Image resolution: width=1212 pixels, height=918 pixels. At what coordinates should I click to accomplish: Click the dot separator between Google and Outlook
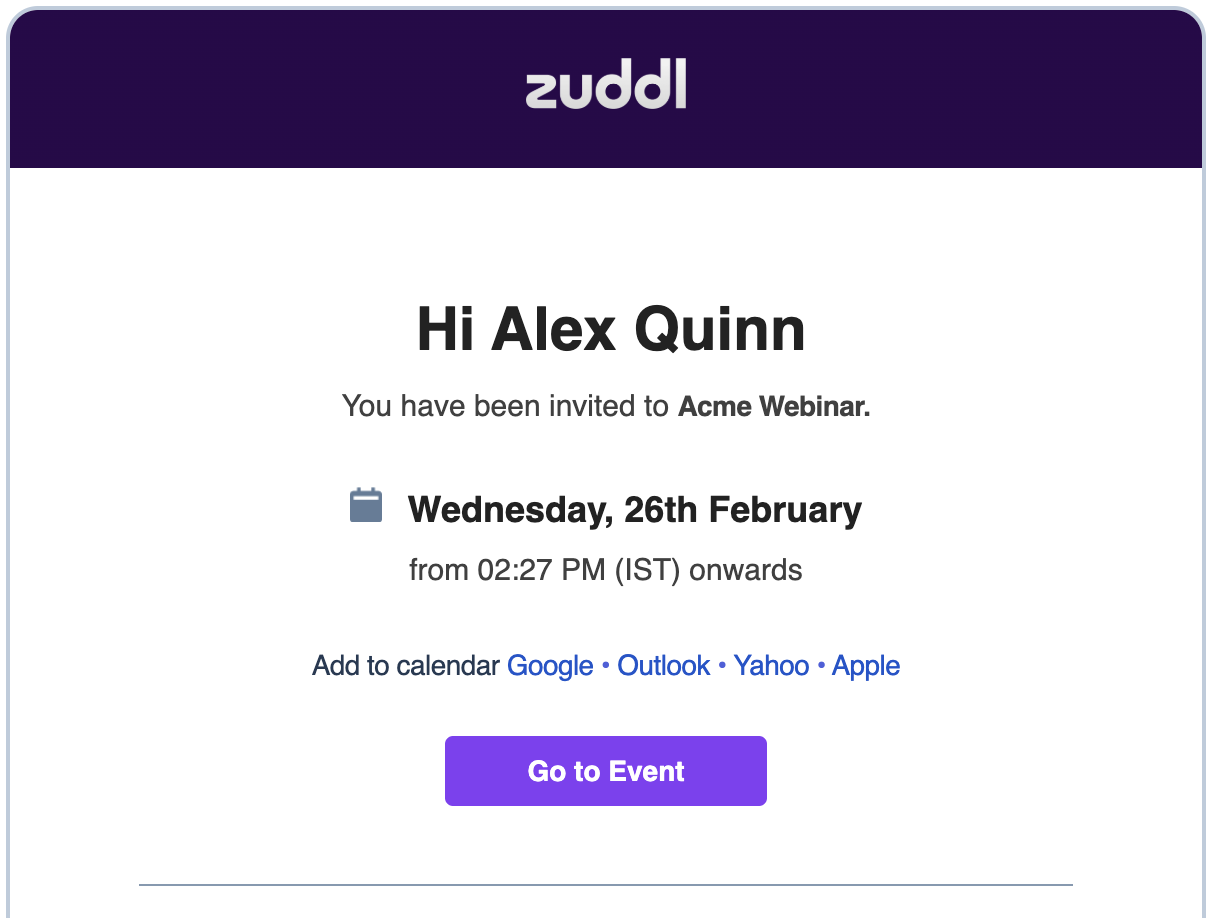(x=606, y=667)
